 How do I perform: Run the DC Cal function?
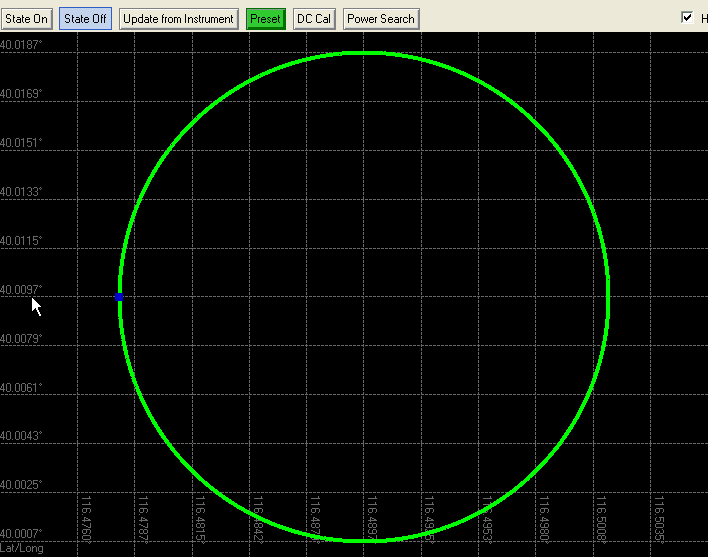313,19
